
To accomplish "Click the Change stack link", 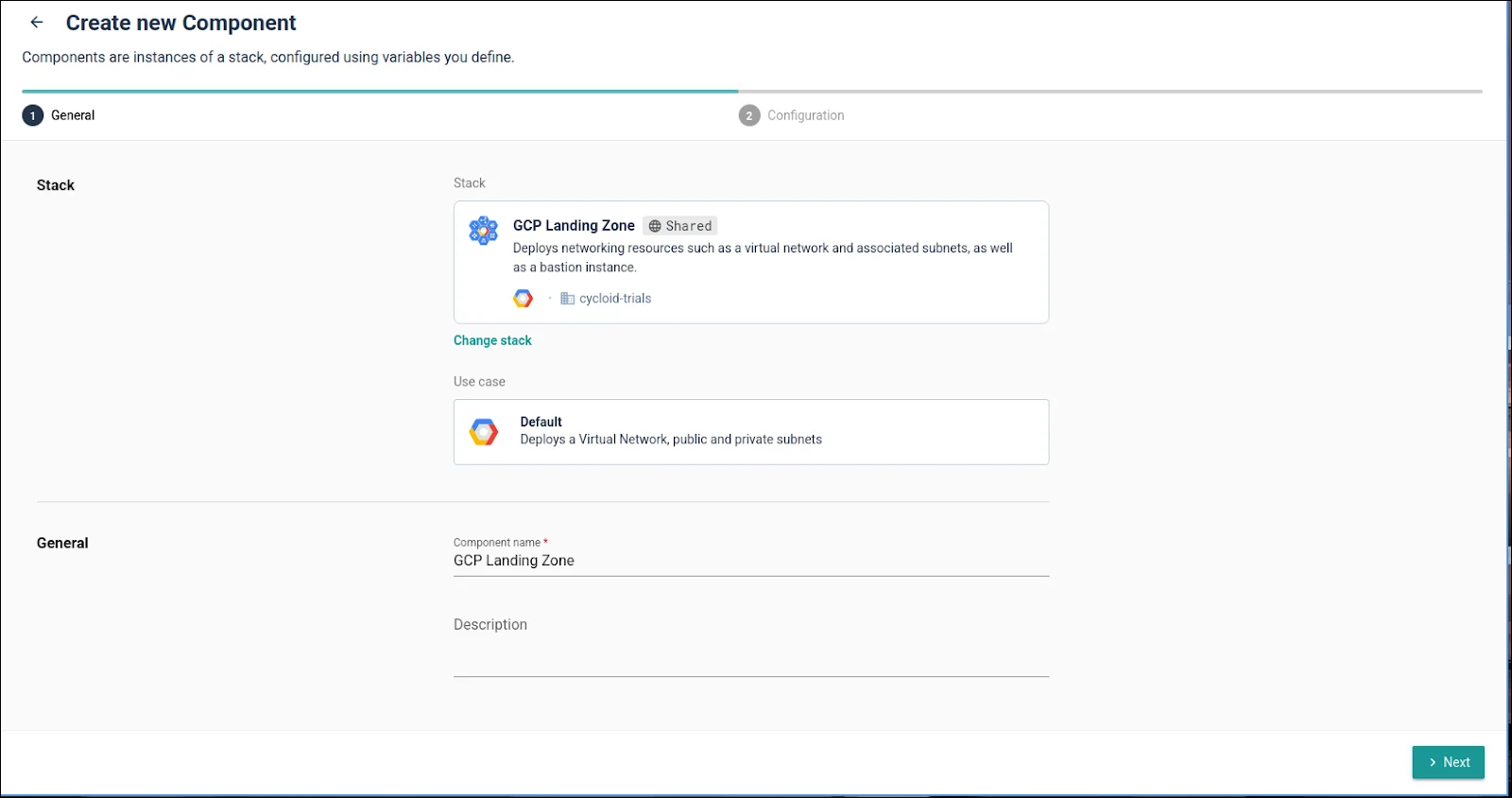I will point(492,340).
